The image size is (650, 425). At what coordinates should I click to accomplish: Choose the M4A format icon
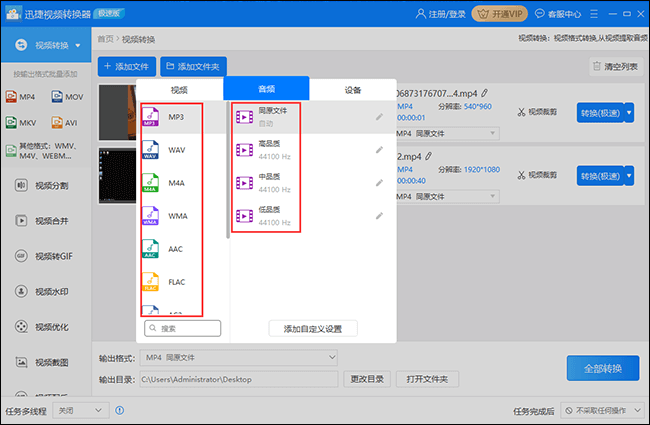(x=150, y=183)
